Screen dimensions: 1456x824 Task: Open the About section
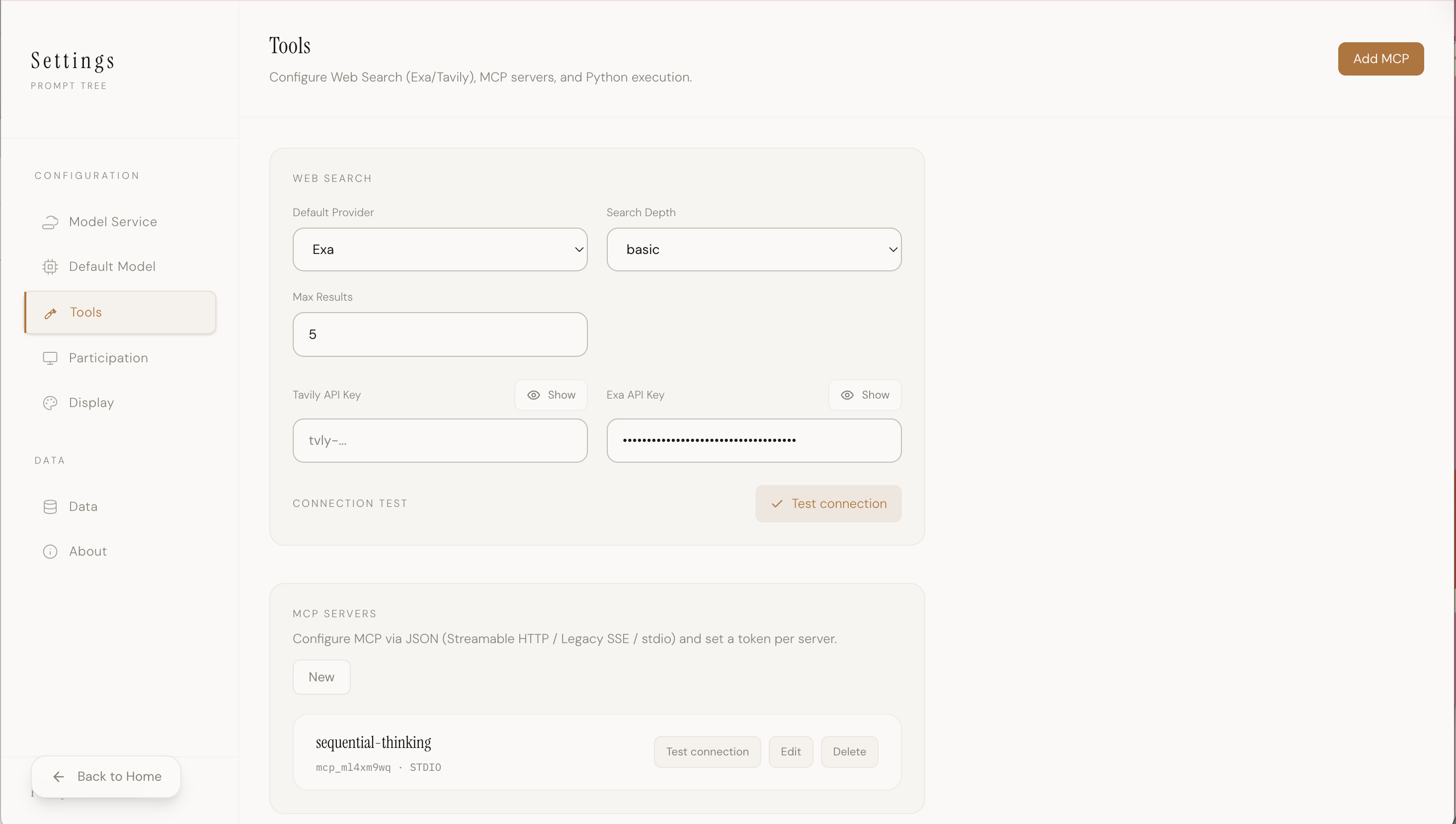(x=120, y=551)
